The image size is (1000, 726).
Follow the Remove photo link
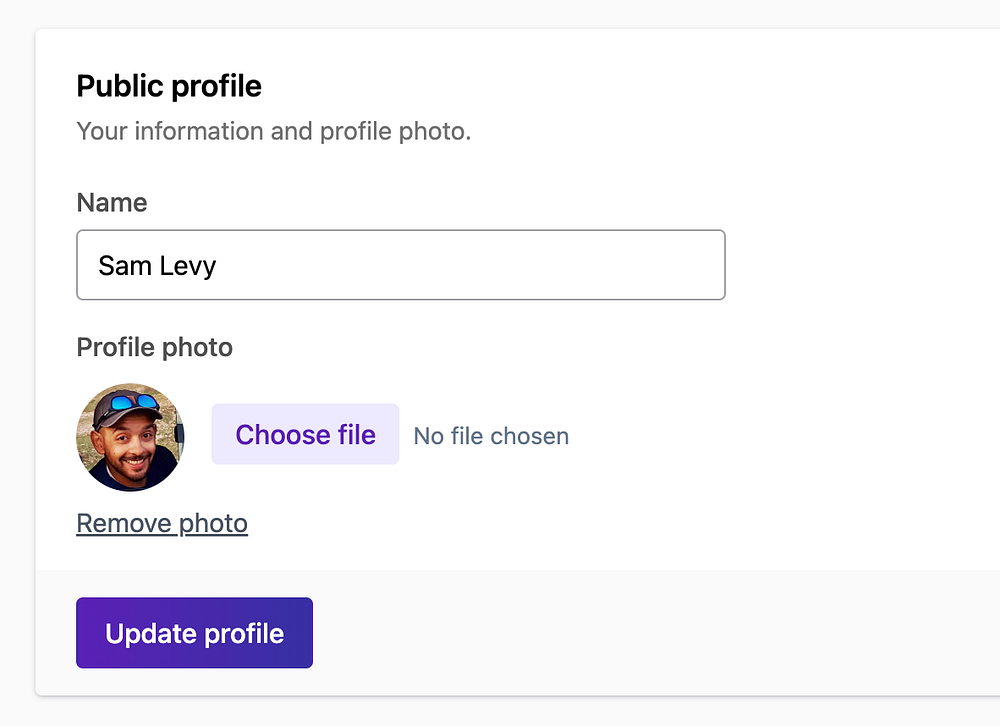tap(162, 523)
